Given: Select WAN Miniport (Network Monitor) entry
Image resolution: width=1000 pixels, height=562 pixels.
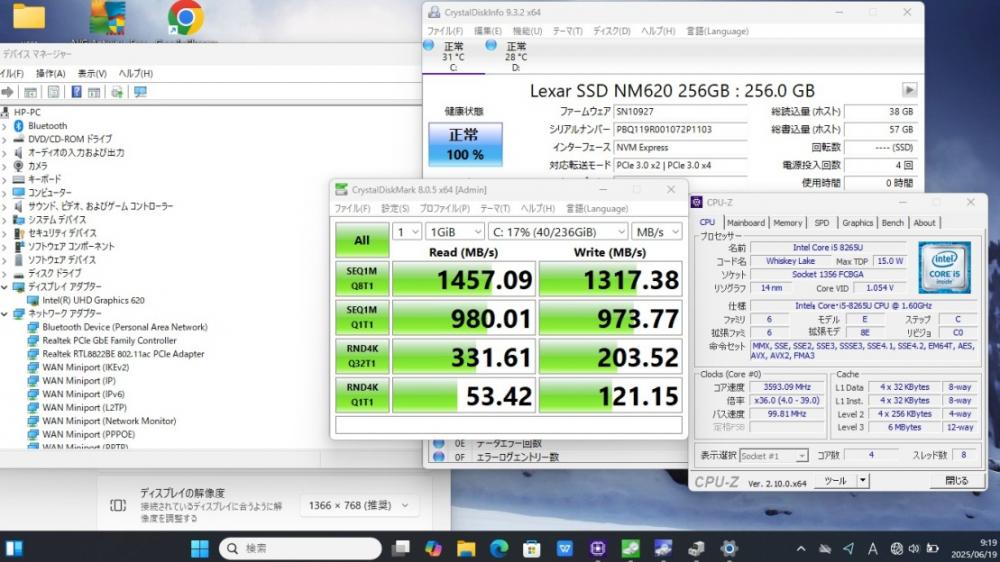Looking at the screenshot, I should [x=109, y=421].
